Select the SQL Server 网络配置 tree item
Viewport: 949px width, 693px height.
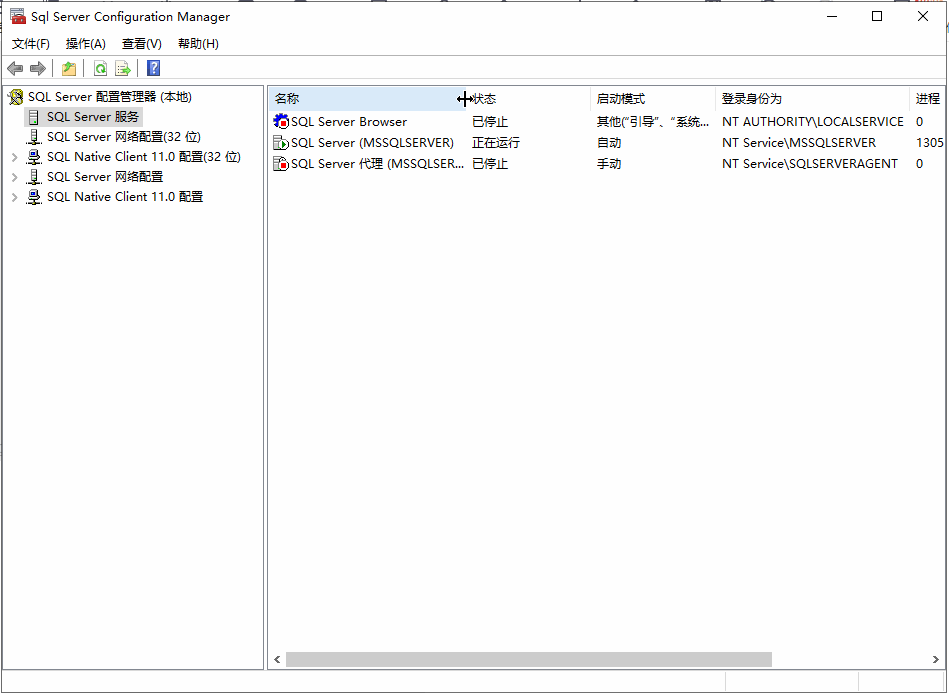point(105,177)
